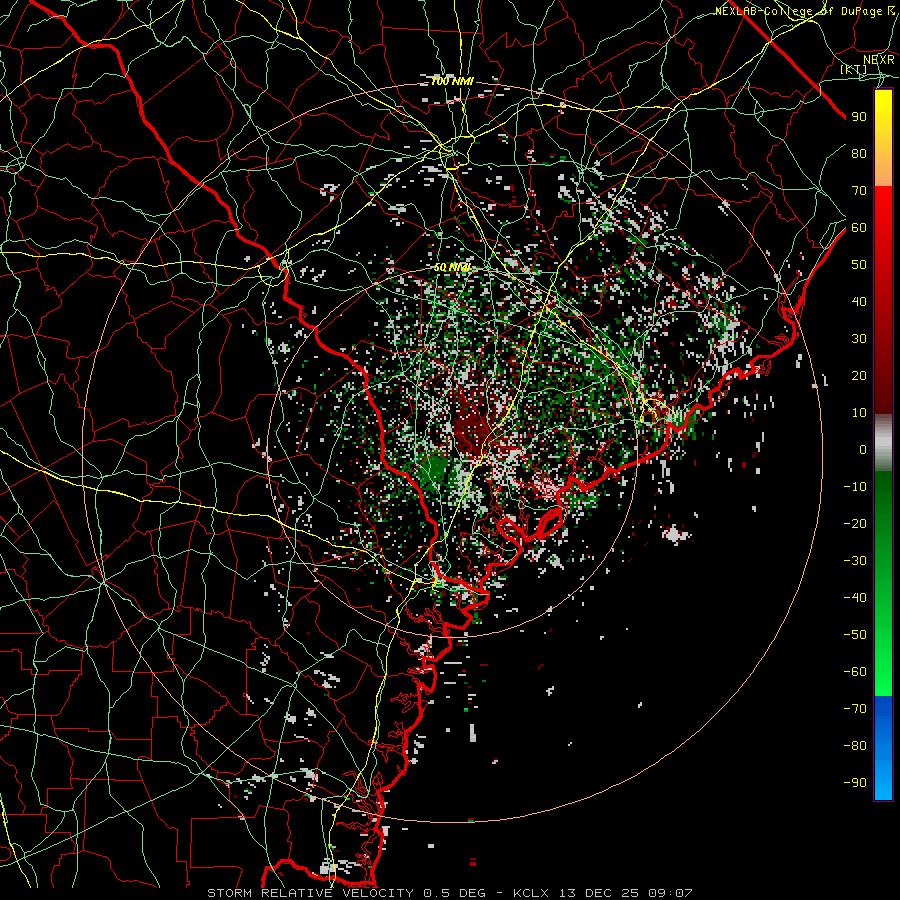Select the -40 scale value
900x900 pixels.
(855, 598)
